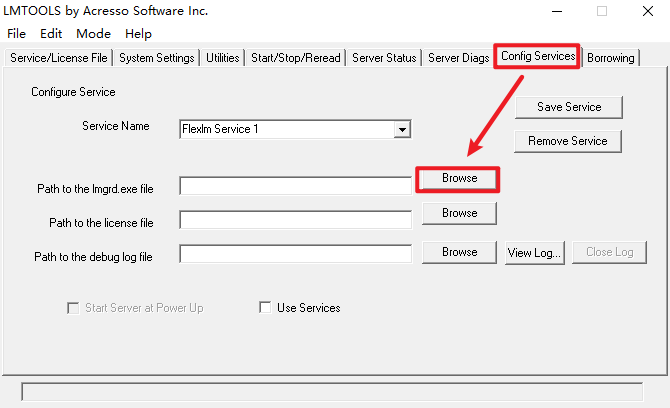Click in the license file path field
This screenshot has height=408, width=670.
tap(295, 220)
